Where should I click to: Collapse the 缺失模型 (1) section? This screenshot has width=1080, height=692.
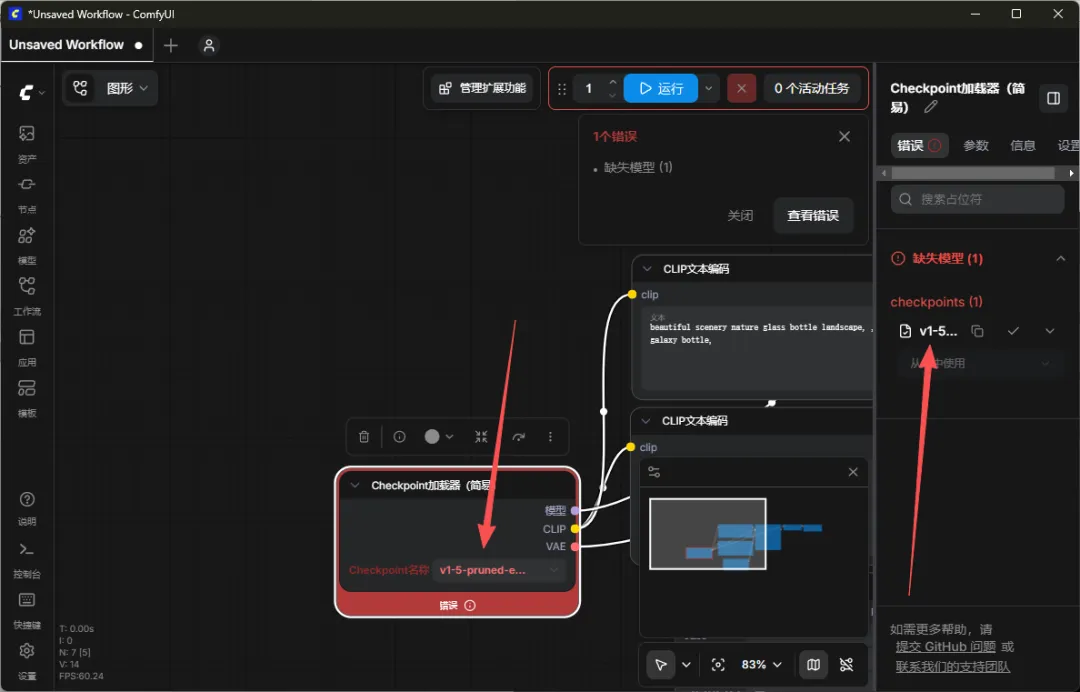(x=1061, y=258)
